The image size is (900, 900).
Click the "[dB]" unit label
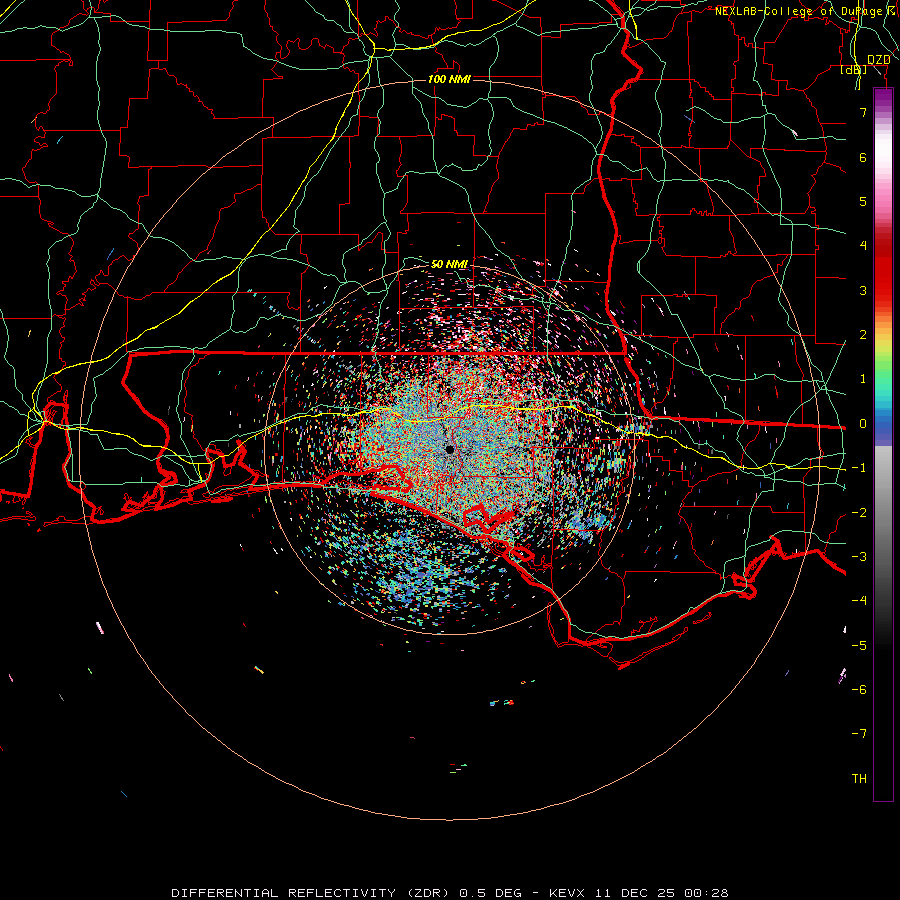tap(854, 69)
